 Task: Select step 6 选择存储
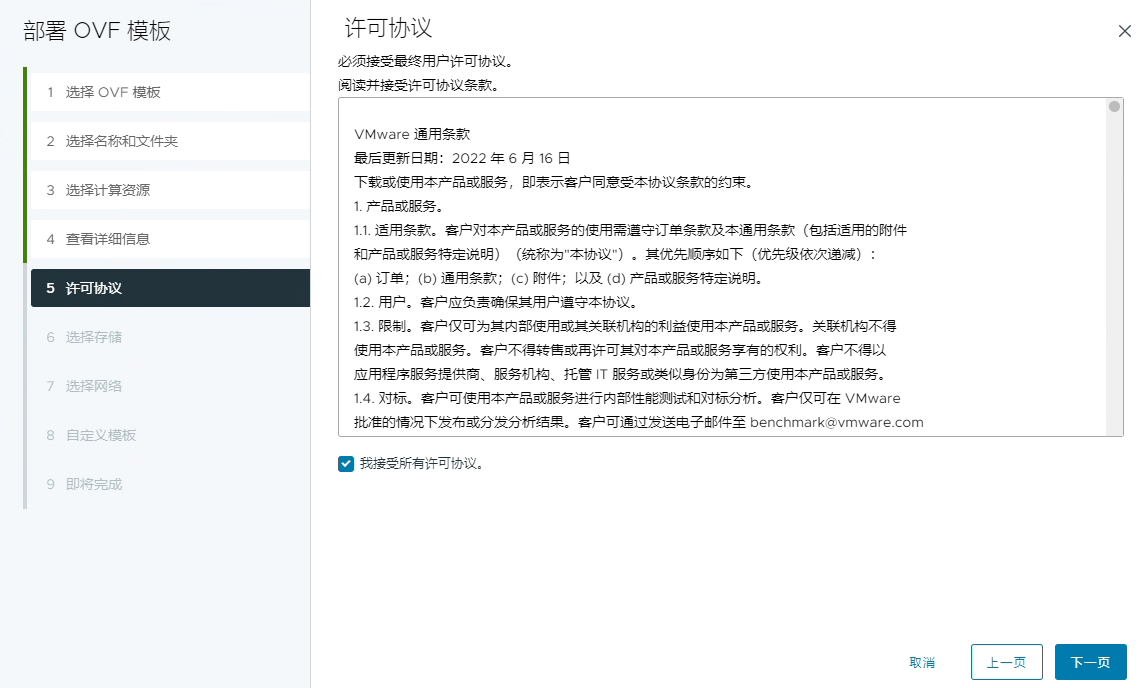click(170, 337)
